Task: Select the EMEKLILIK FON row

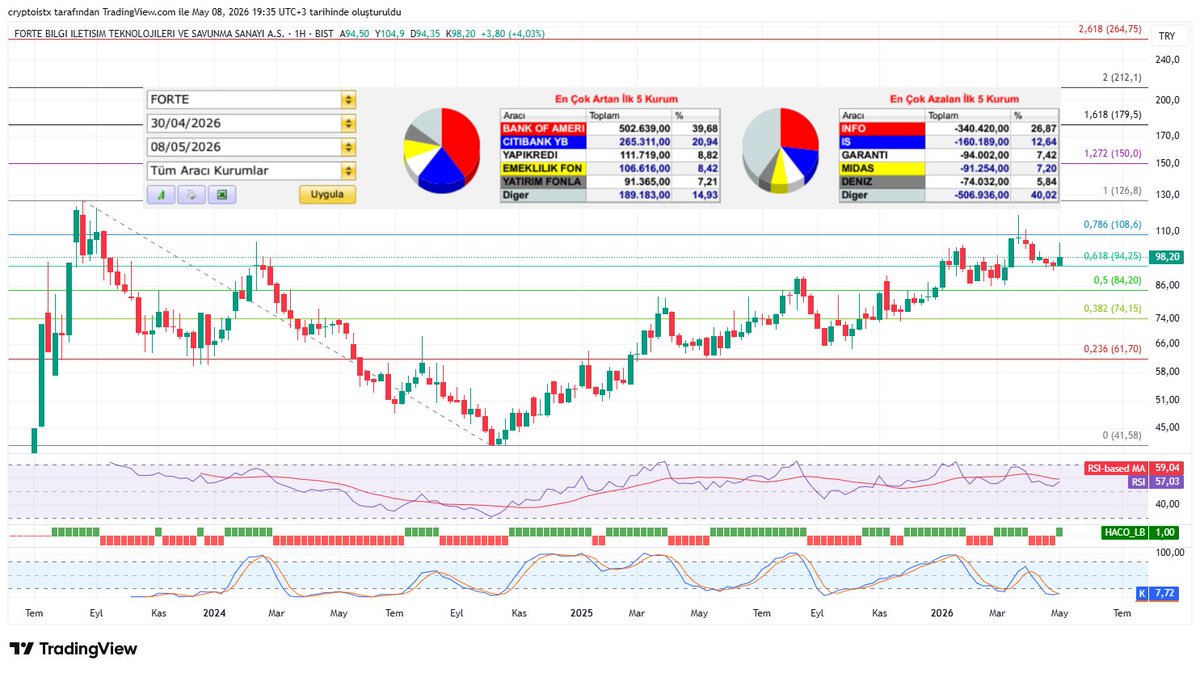Action: [x=610, y=169]
